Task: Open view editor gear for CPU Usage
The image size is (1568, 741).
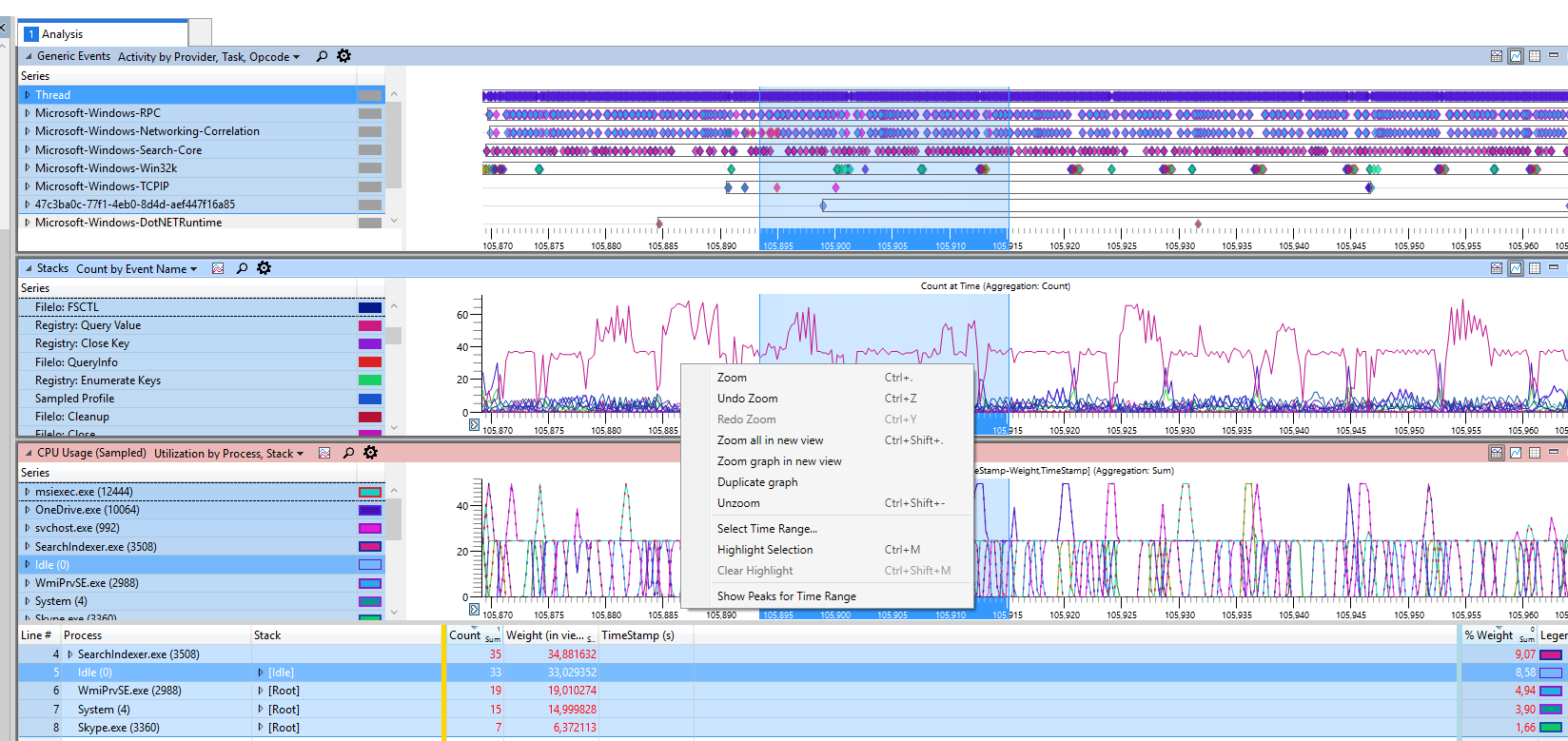Action: pyautogui.click(x=371, y=453)
